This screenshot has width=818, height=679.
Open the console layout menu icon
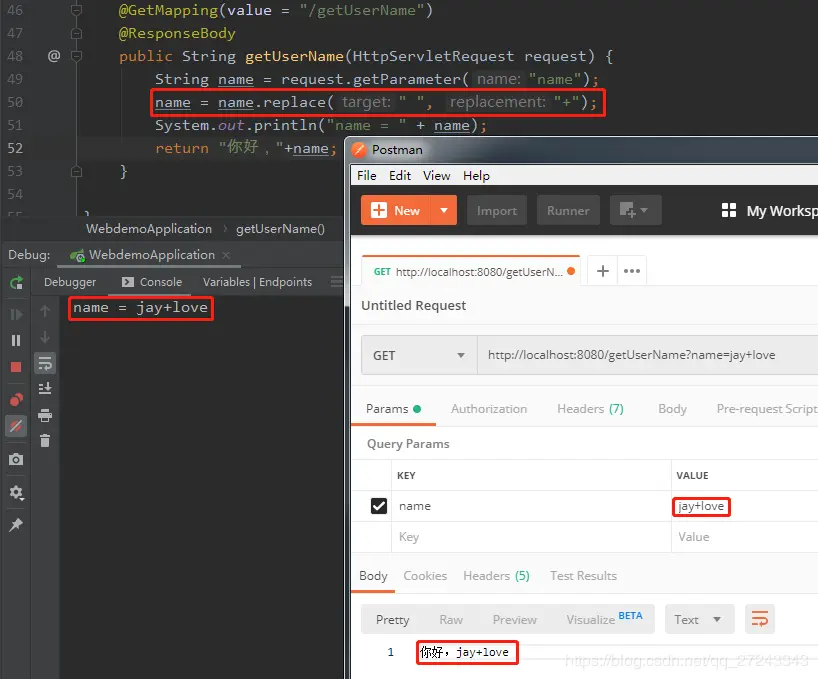point(336,282)
